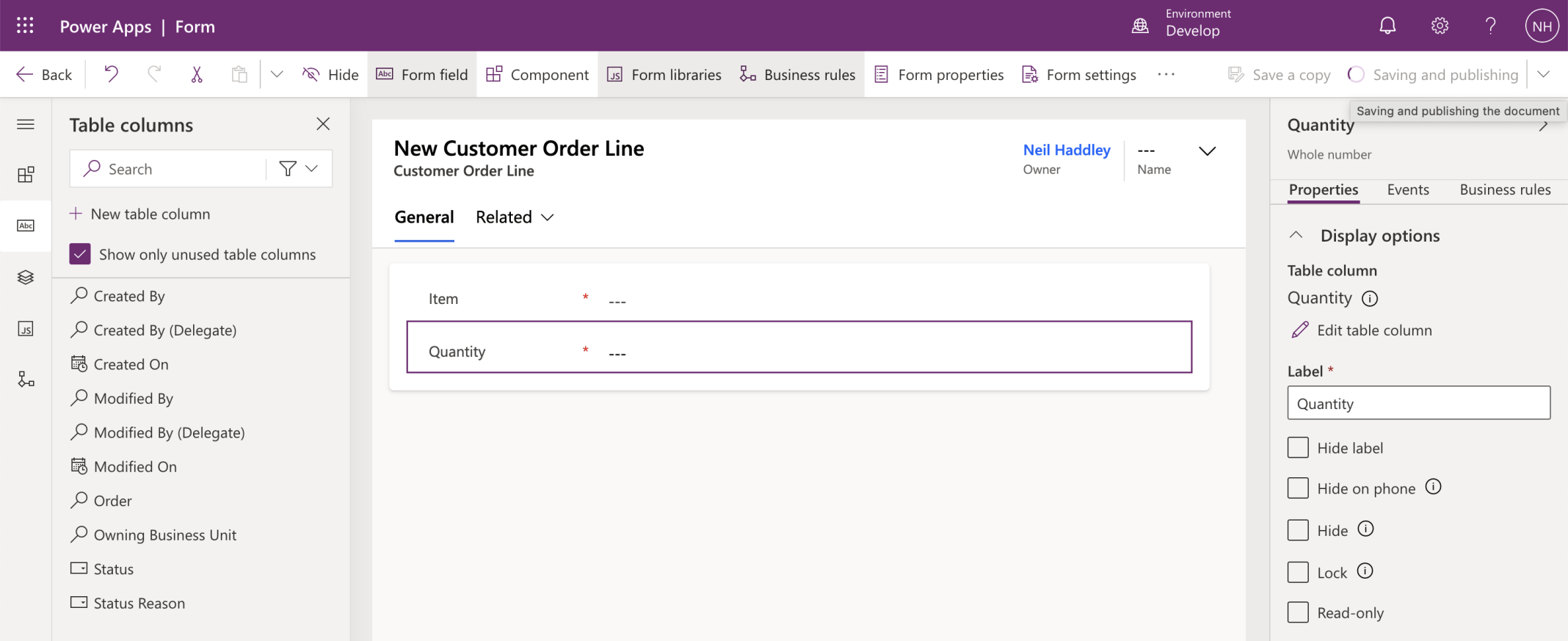The image size is (1568, 641).
Task: Click New table column
Action: (139, 214)
